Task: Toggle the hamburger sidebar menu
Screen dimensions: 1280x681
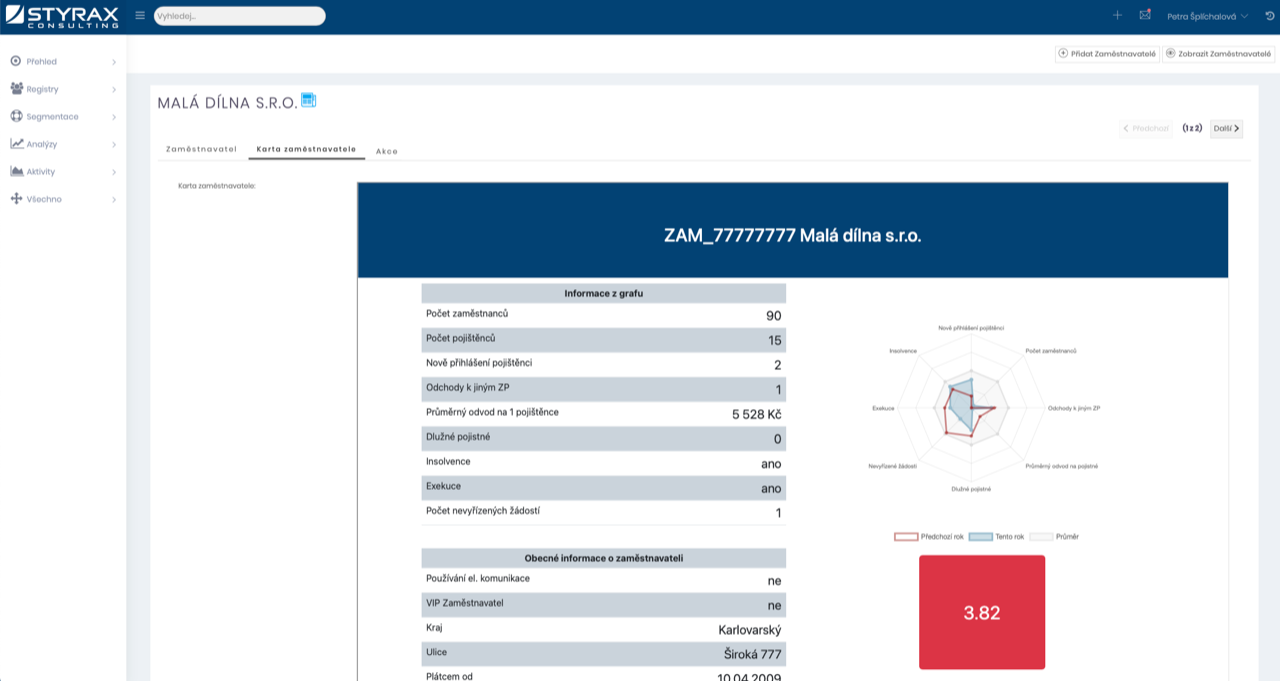Action: [x=140, y=16]
